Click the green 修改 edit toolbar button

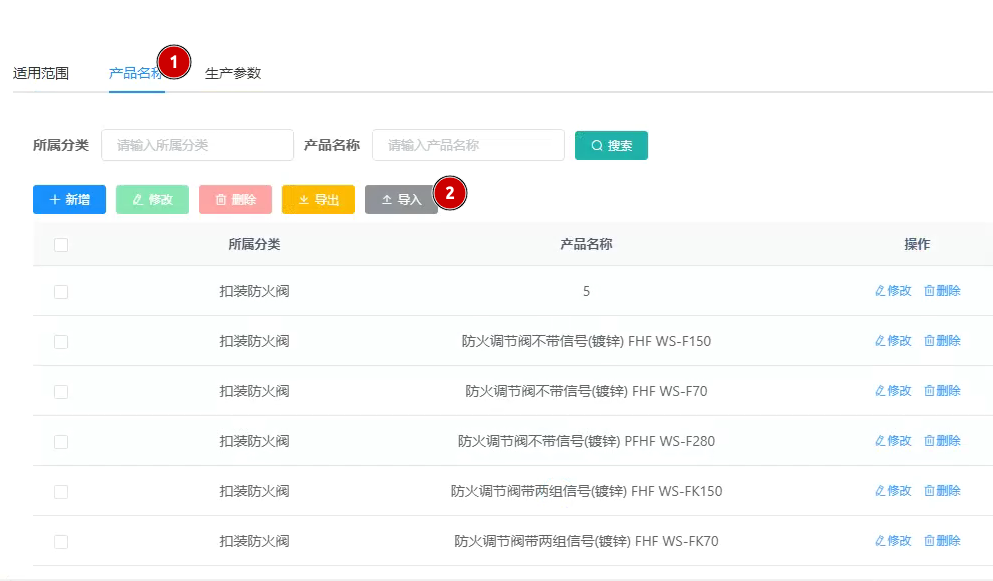click(152, 199)
